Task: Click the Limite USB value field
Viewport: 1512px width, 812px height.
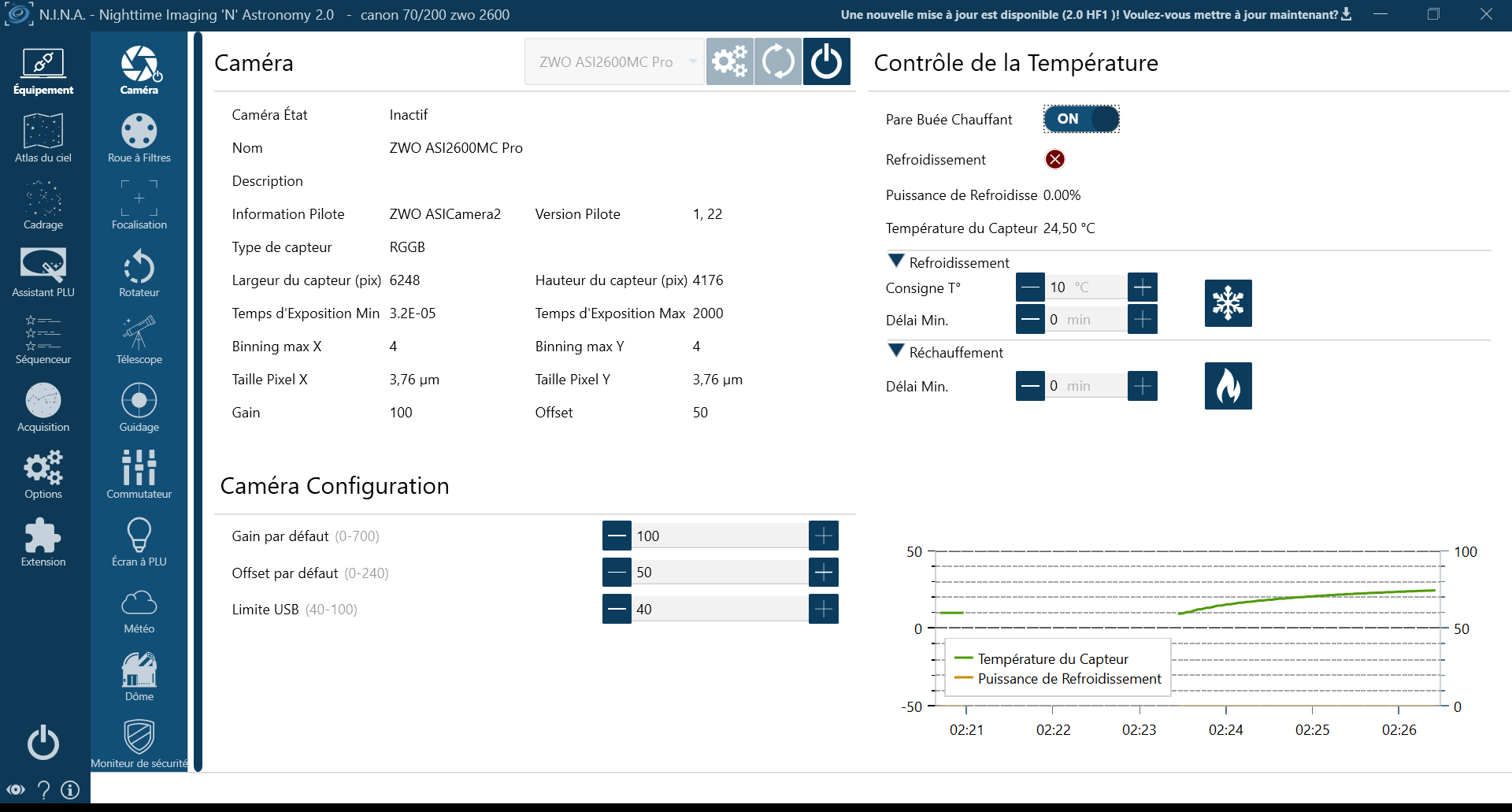Action: pyautogui.click(x=720, y=609)
